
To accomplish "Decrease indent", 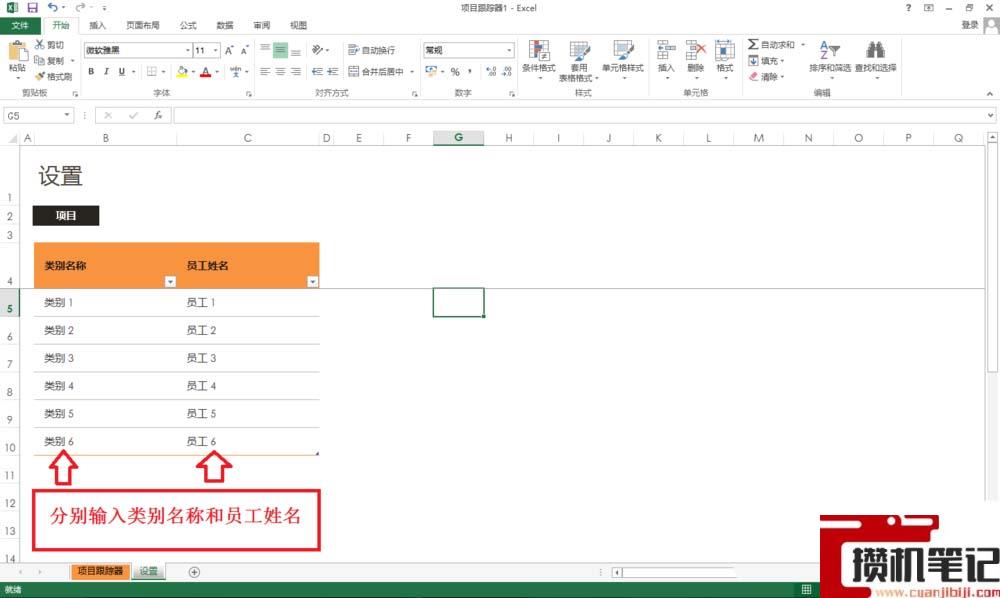I will (317, 71).
